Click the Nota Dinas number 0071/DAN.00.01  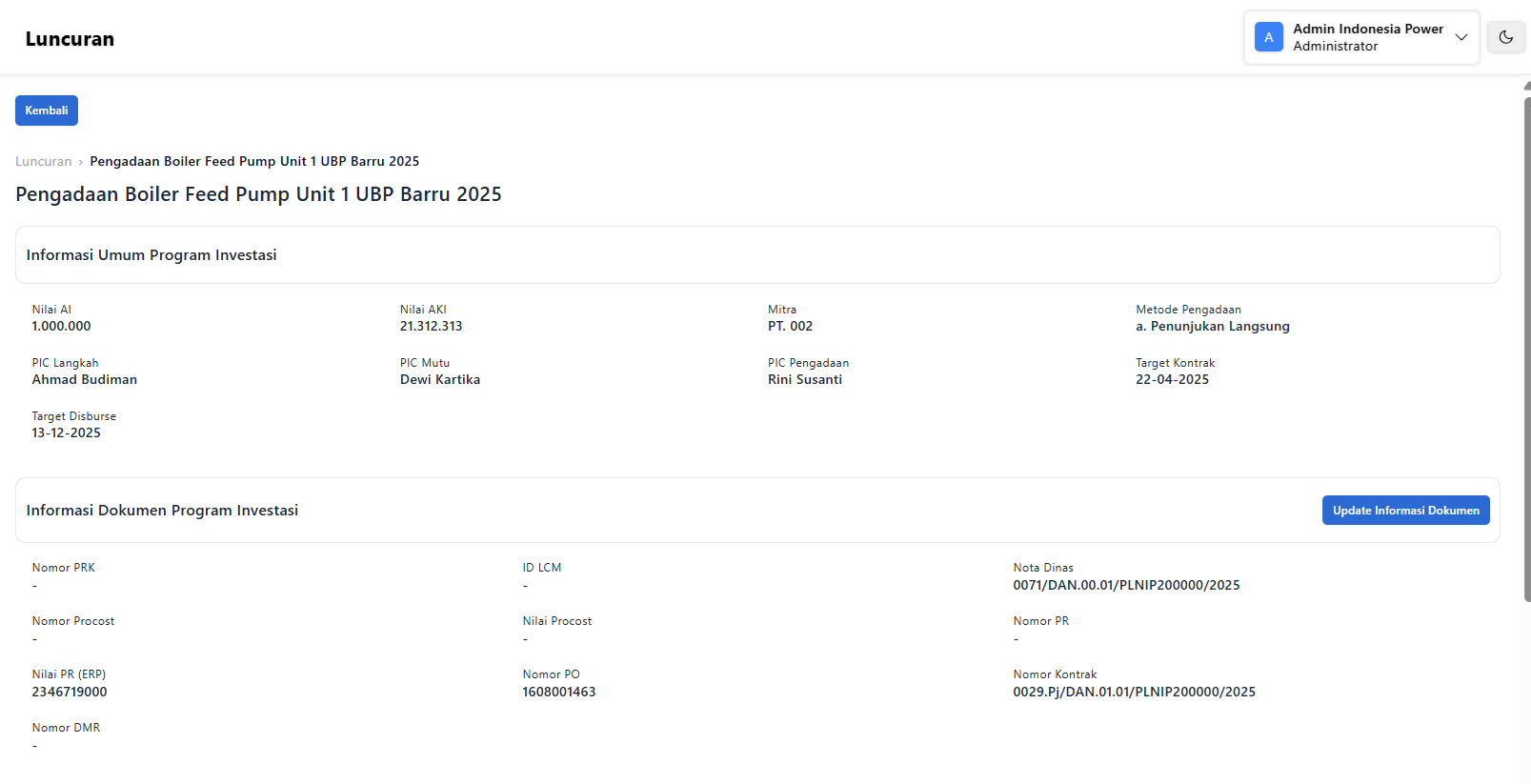coord(1126,586)
